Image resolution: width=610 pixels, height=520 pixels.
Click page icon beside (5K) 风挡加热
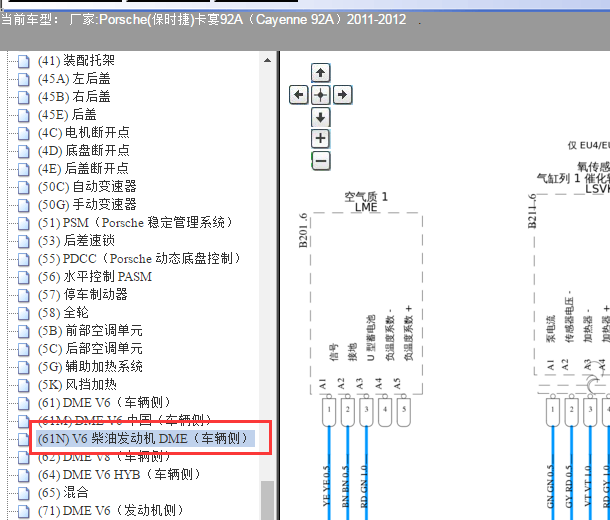click(x=24, y=385)
